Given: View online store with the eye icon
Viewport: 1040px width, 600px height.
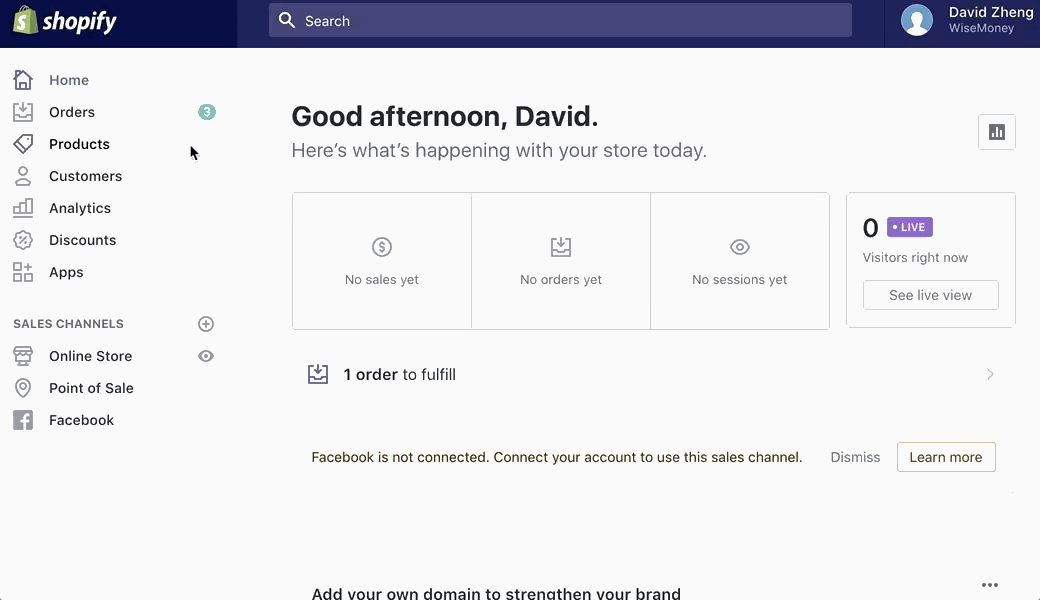Looking at the screenshot, I should pos(206,356).
